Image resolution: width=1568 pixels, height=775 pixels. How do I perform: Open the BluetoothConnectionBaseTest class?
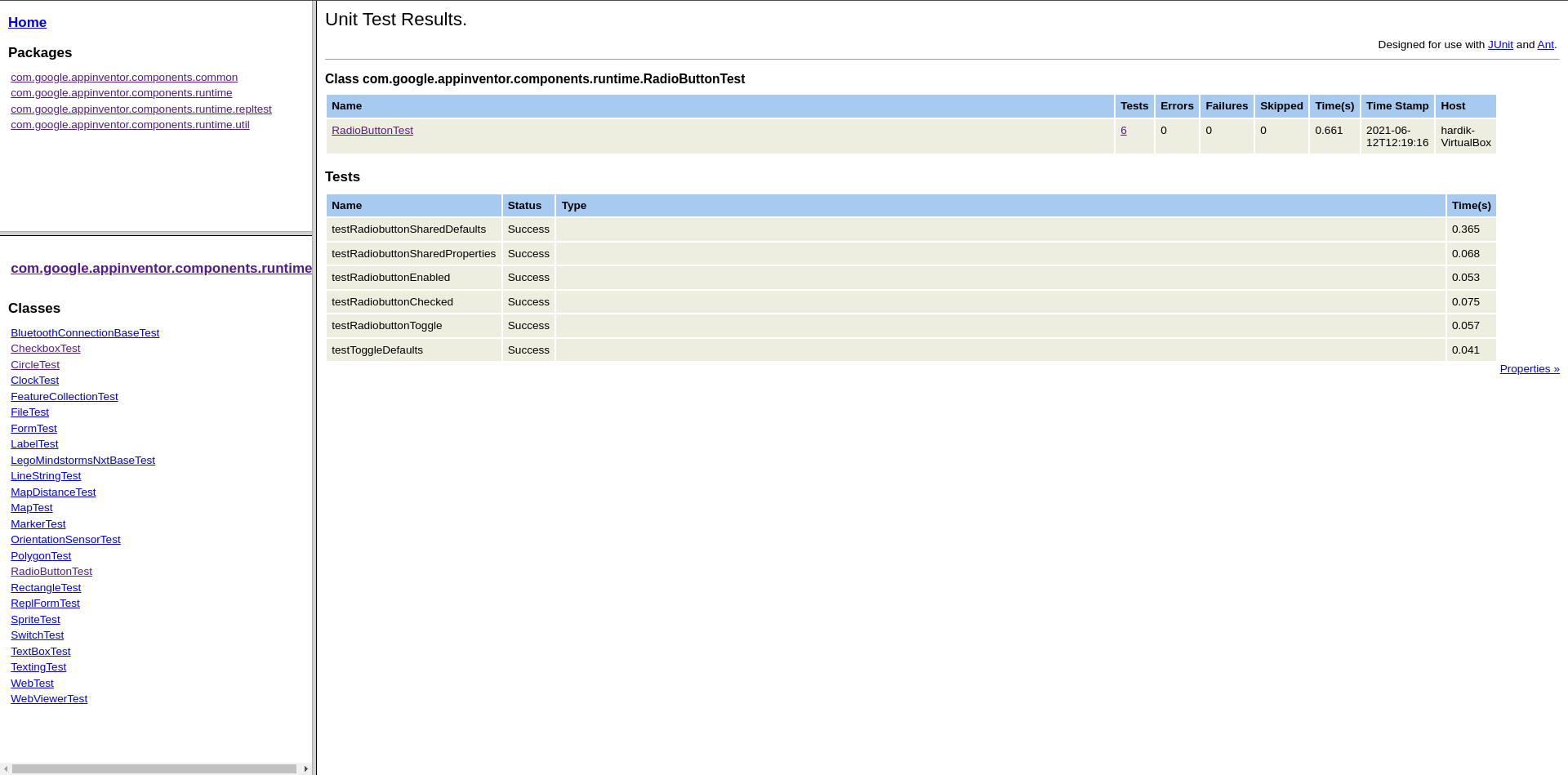click(x=84, y=332)
